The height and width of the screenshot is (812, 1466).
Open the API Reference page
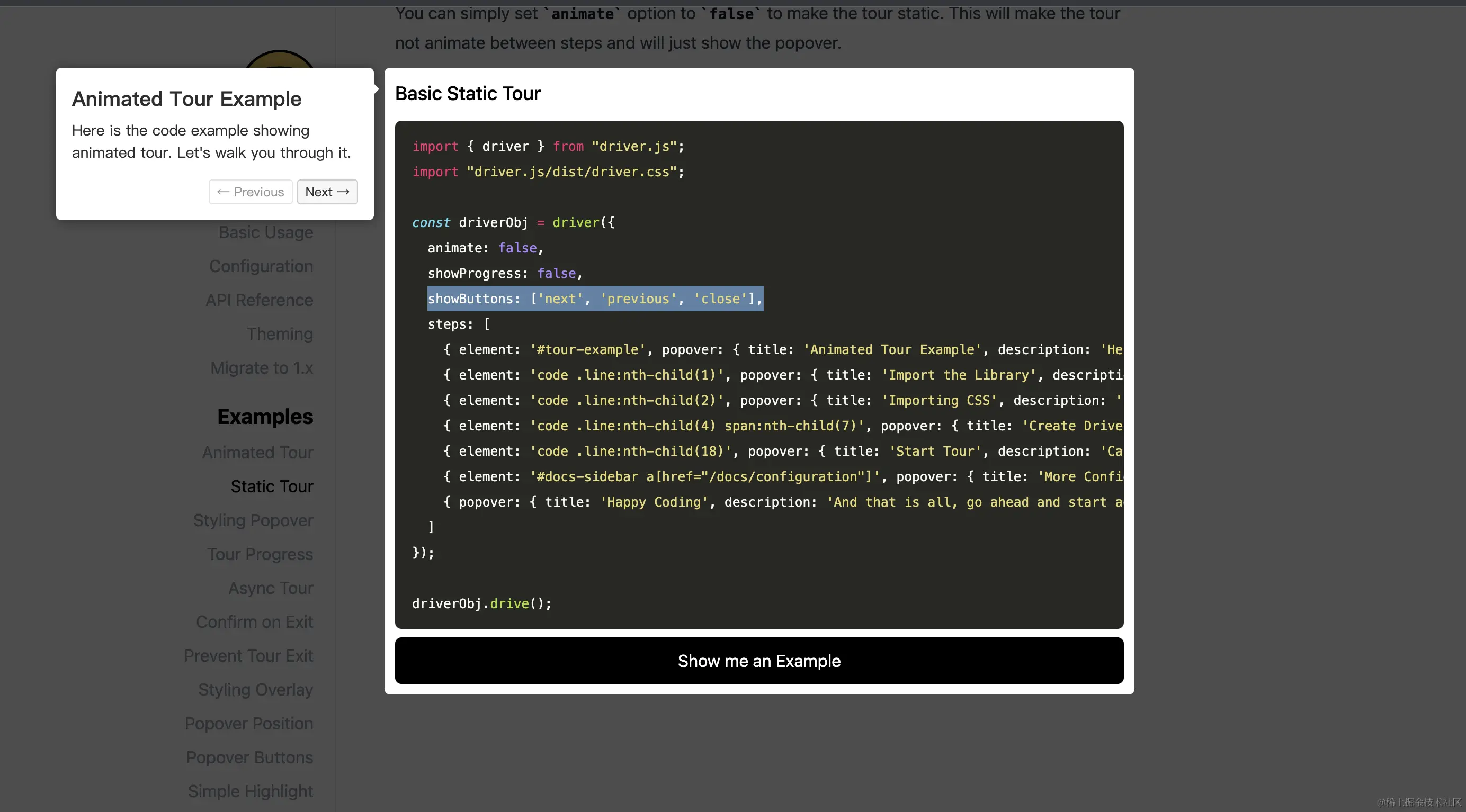(x=259, y=300)
